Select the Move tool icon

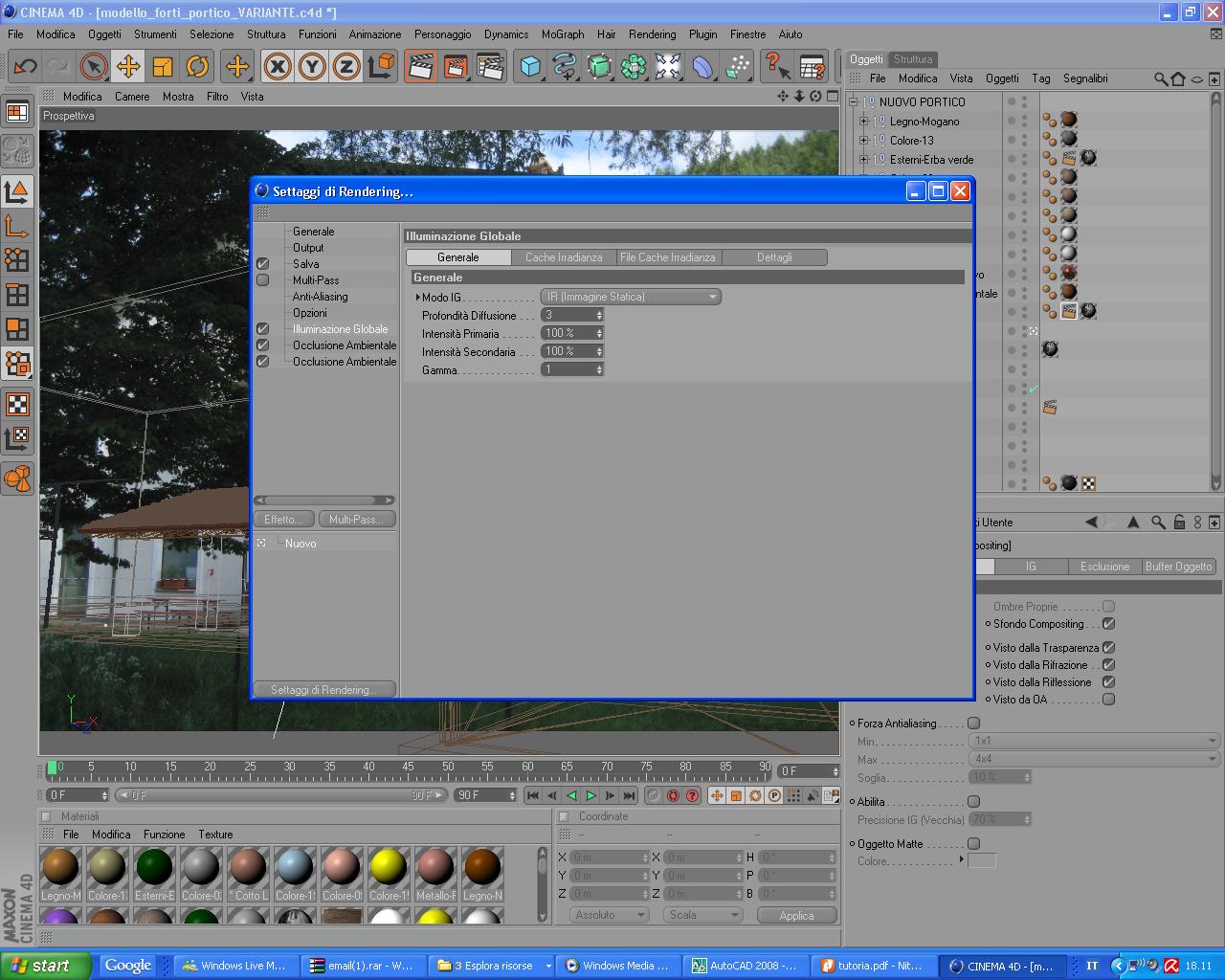click(x=128, y=66)
